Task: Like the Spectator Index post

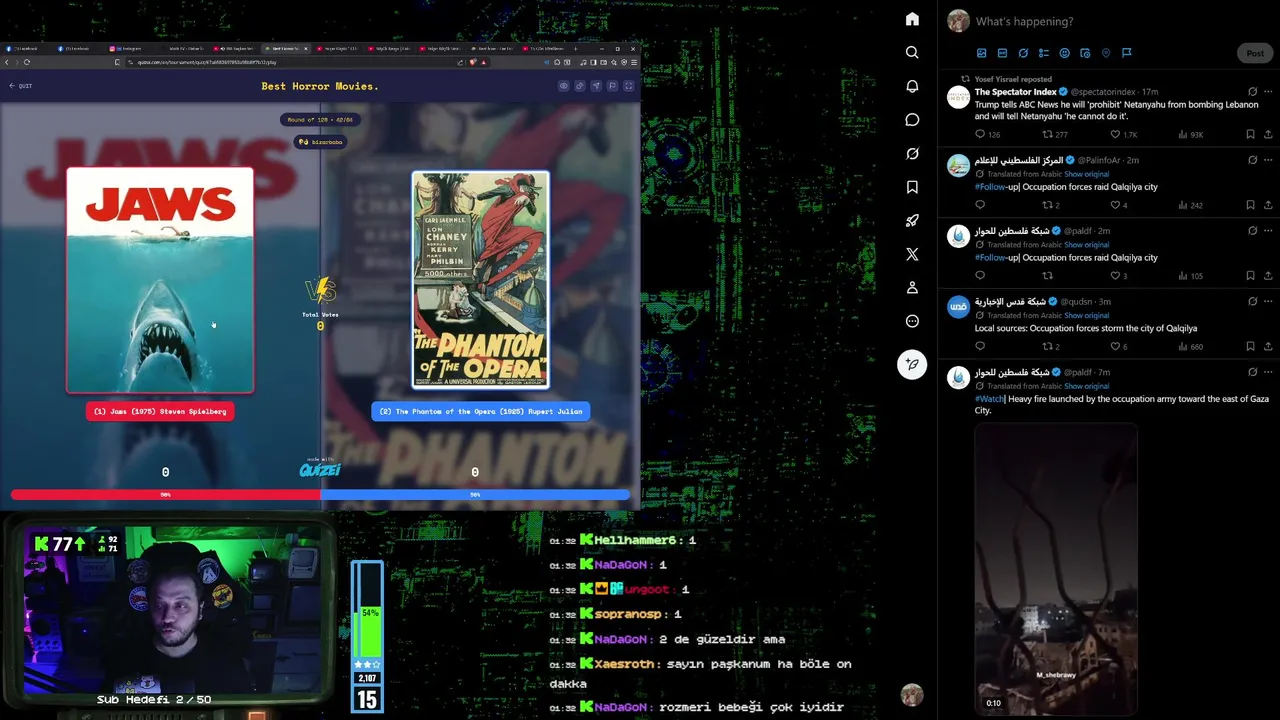Action: (x=1125, y=134)
